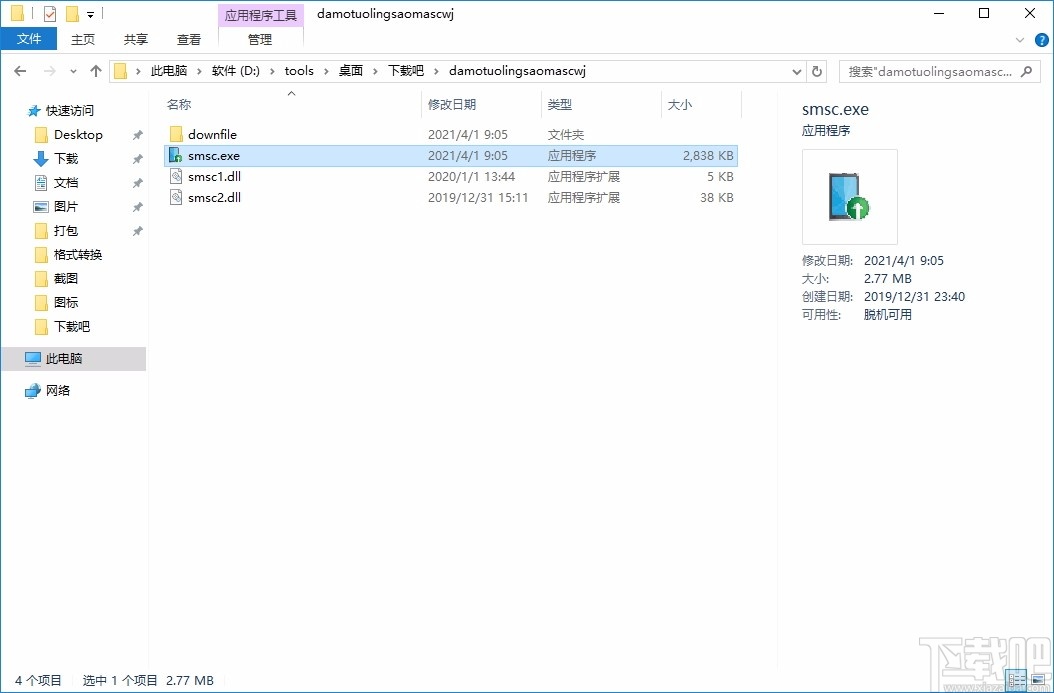
Task: Sort files by 修改日期 column
Action: (x=453, y=104)
